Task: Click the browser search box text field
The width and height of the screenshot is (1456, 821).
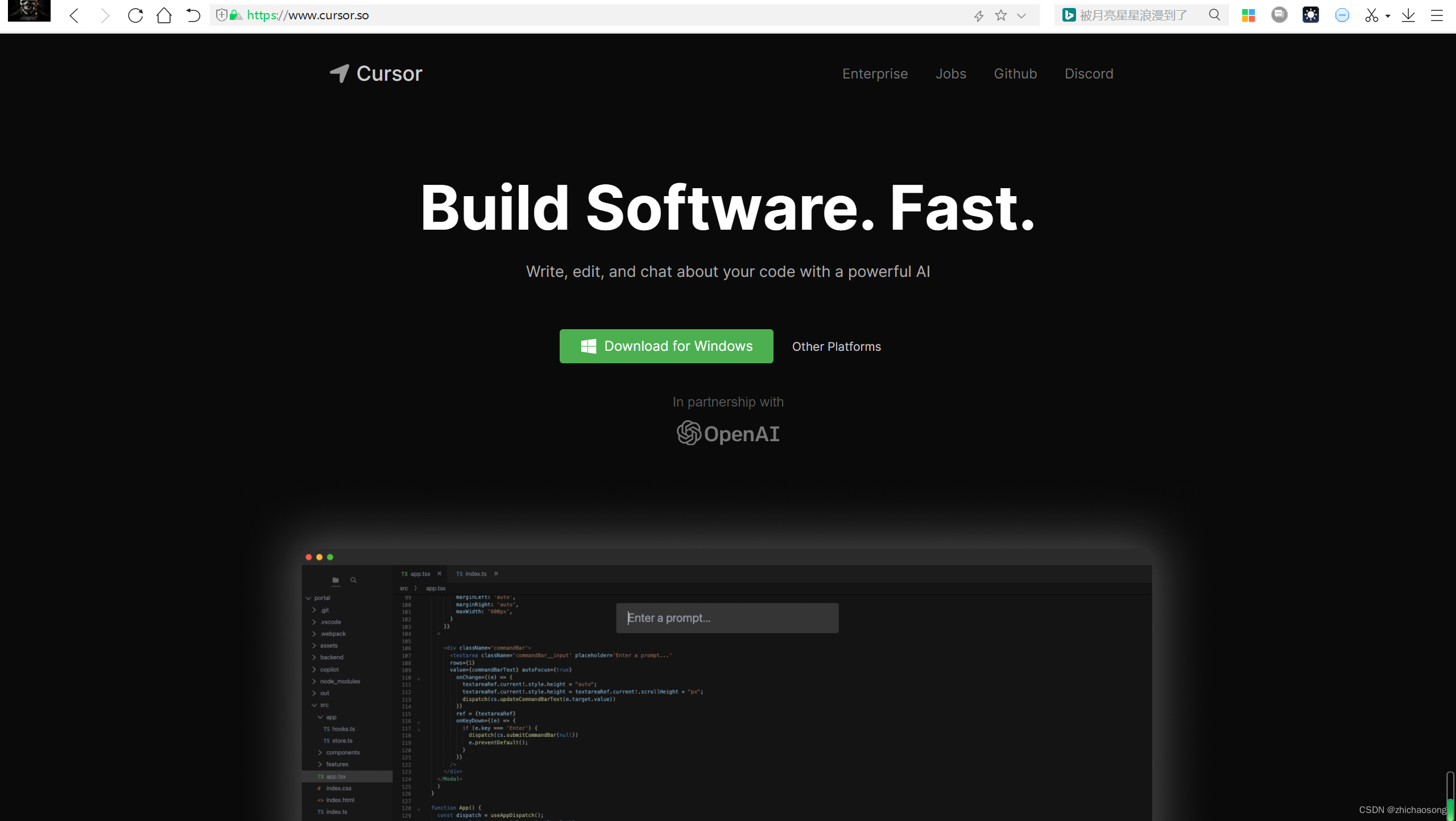Action: coord(1140,15)
